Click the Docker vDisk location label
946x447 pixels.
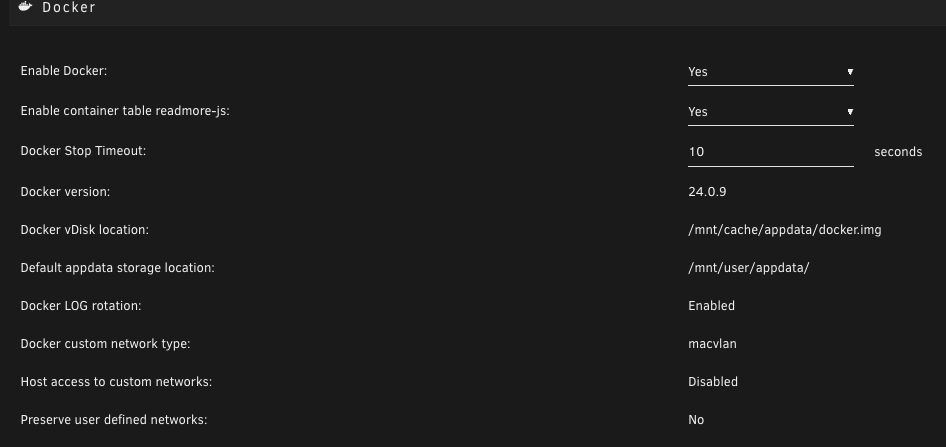click(84, 230)
